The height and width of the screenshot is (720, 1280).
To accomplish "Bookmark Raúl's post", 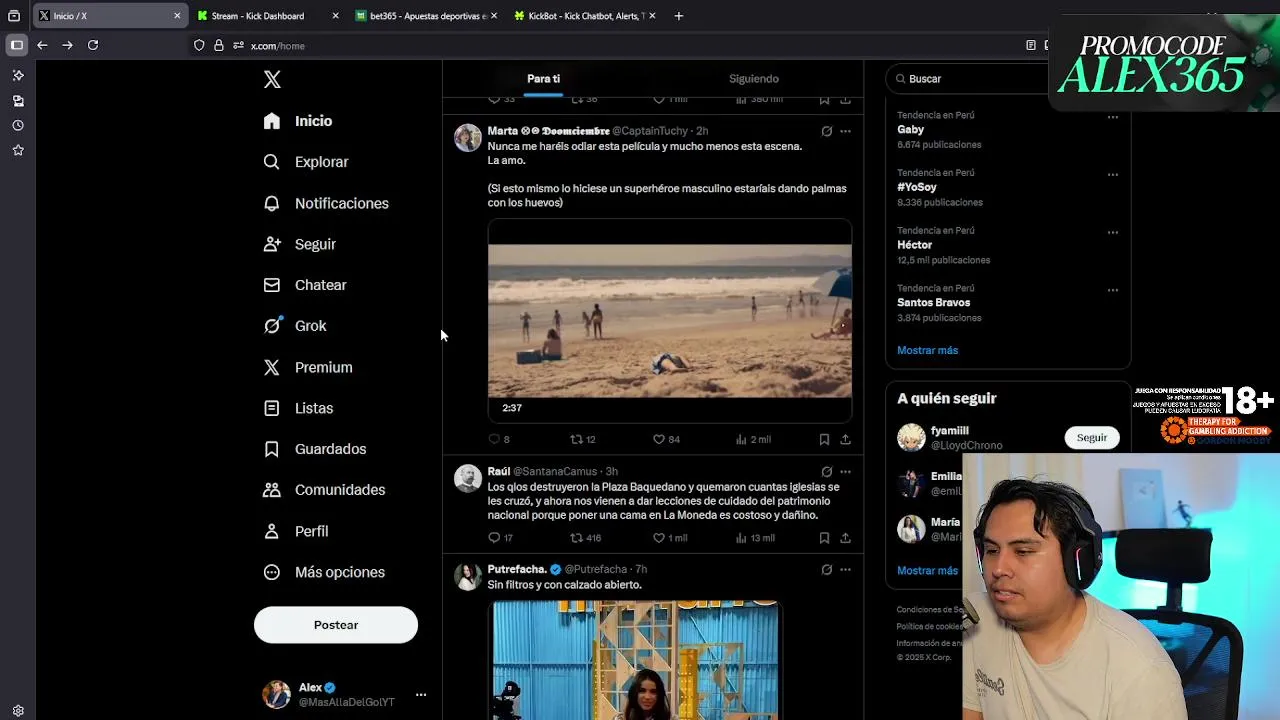I will (x=824, y=538).
